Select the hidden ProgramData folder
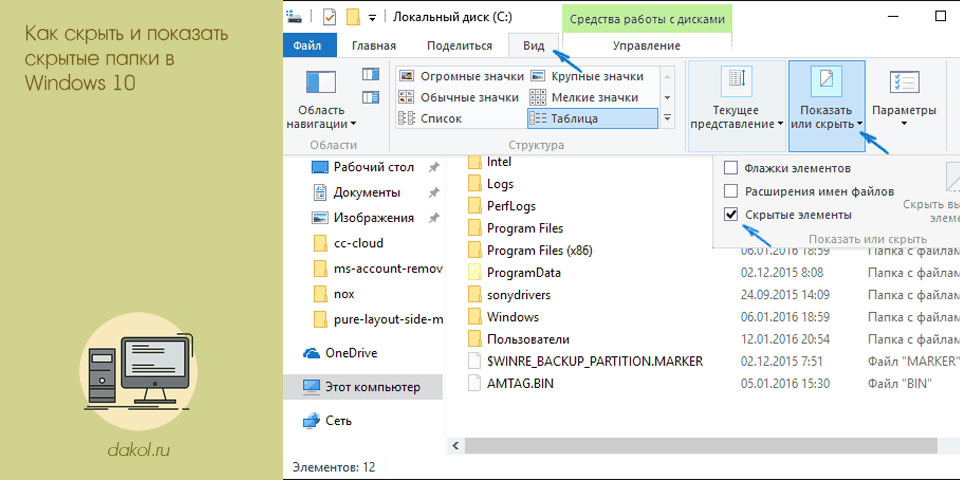 (x=514, y=272)
